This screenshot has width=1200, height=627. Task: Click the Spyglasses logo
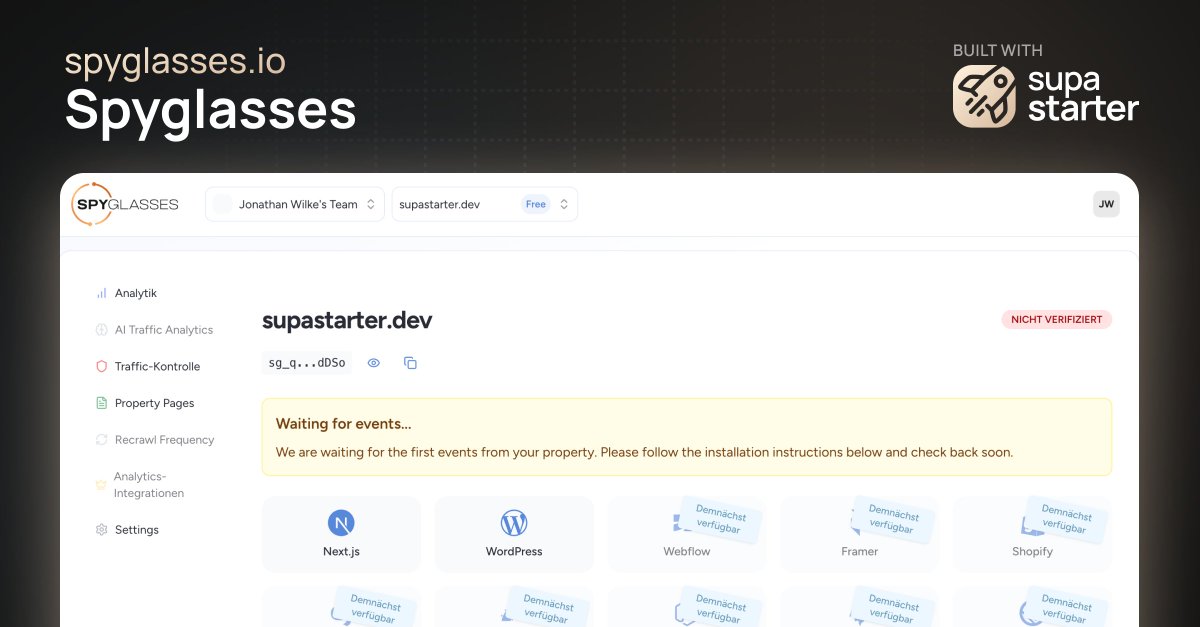(125, 204)
